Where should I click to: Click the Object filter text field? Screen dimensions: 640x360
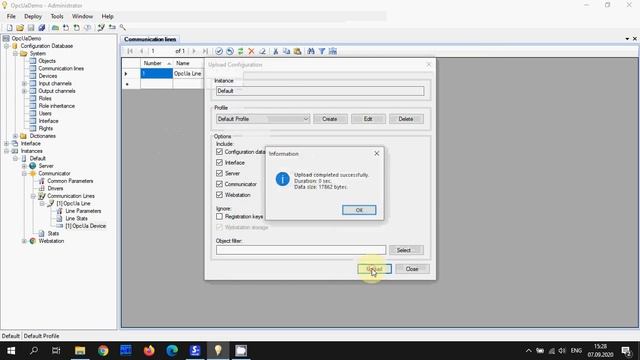301,250
